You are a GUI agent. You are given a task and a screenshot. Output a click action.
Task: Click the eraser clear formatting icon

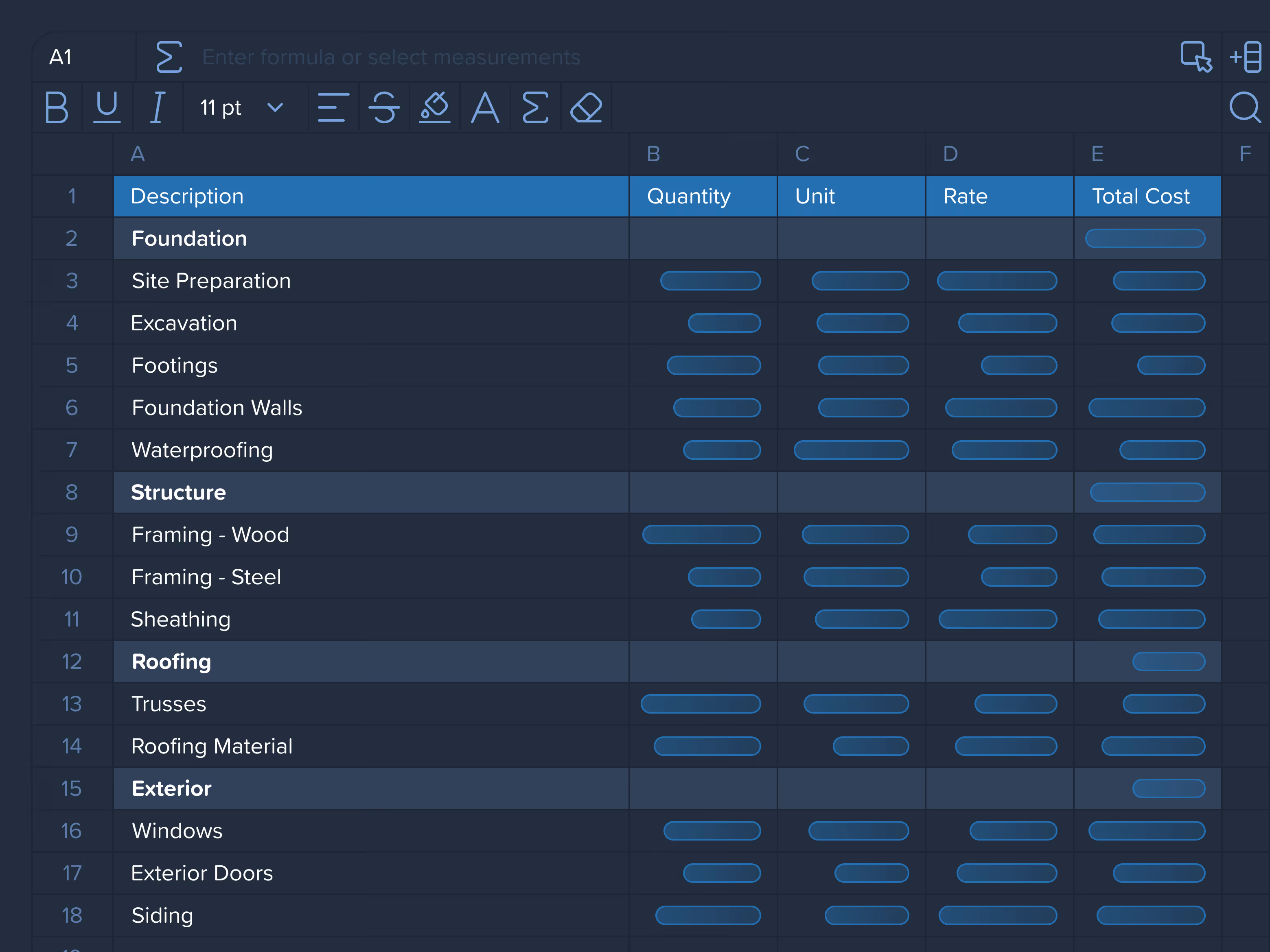pyautogui.click(x=586, y=107)
